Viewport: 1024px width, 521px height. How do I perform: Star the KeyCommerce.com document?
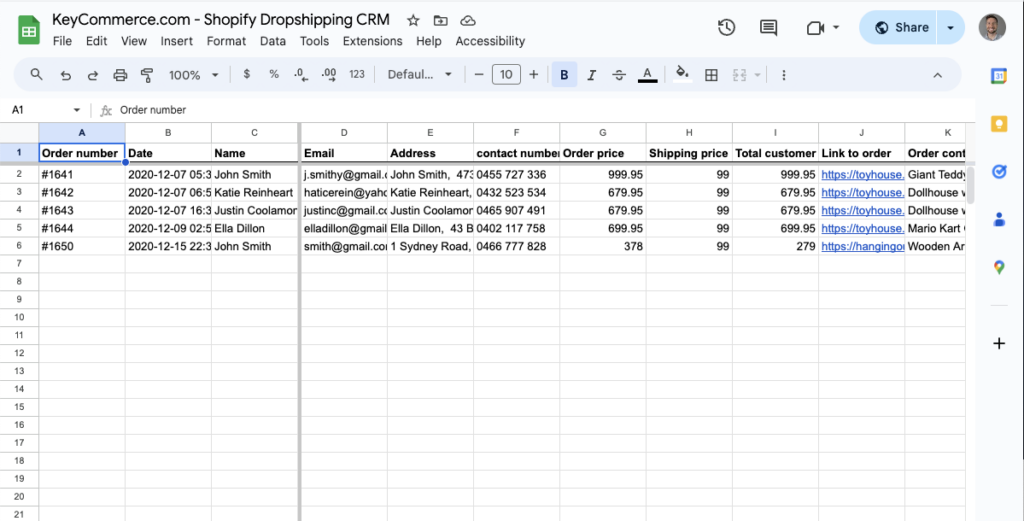(413, 20)
